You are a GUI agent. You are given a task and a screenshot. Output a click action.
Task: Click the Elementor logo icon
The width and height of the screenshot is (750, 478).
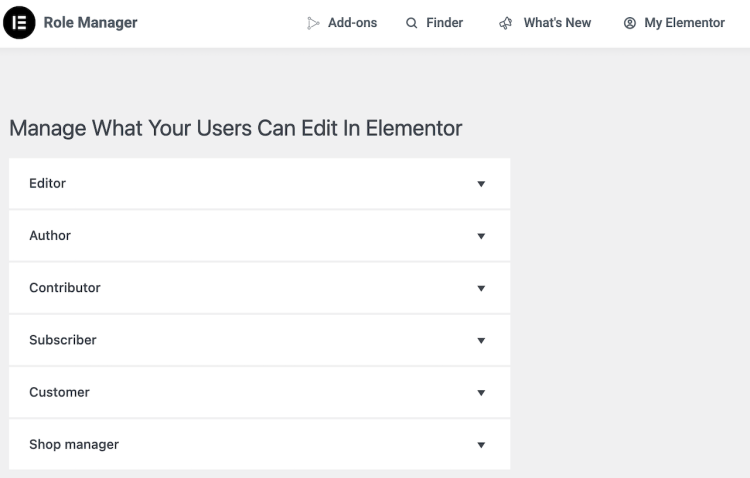[19, 22]
